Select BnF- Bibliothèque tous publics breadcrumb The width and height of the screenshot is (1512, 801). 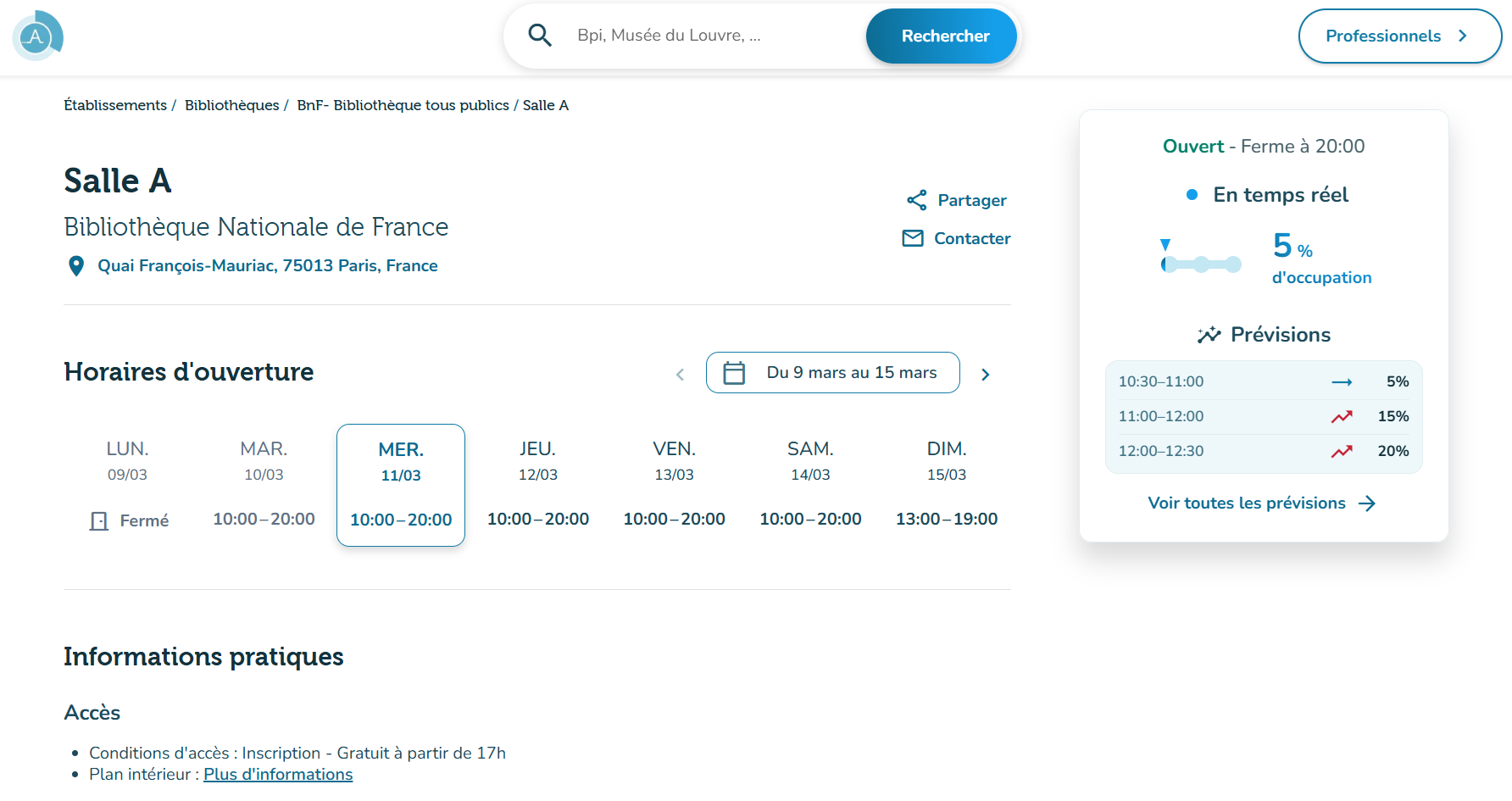pyautogui.click(x=402, y=105)
